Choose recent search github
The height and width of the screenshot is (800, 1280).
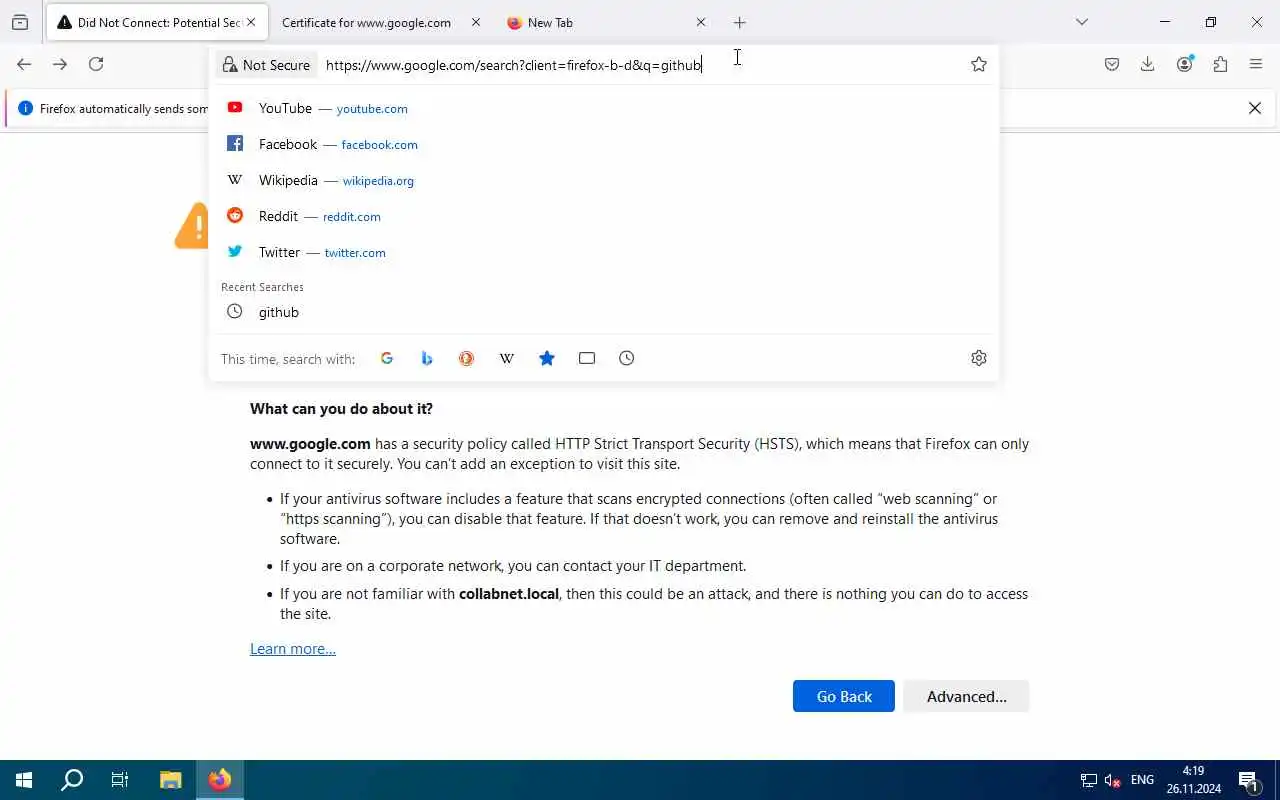pyautogui.click(x=604, y=312)
